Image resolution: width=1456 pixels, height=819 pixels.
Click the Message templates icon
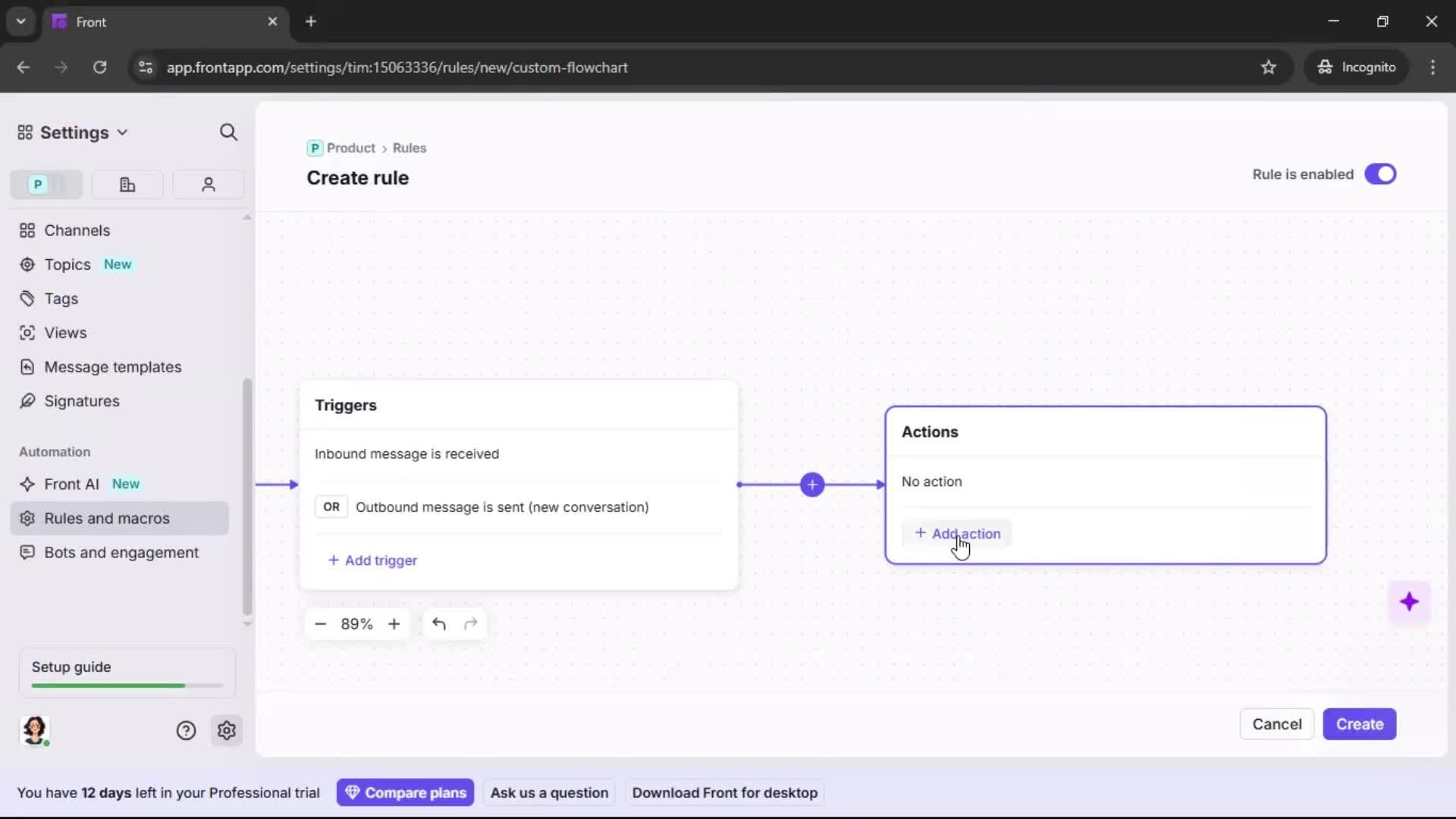(27, 367)
